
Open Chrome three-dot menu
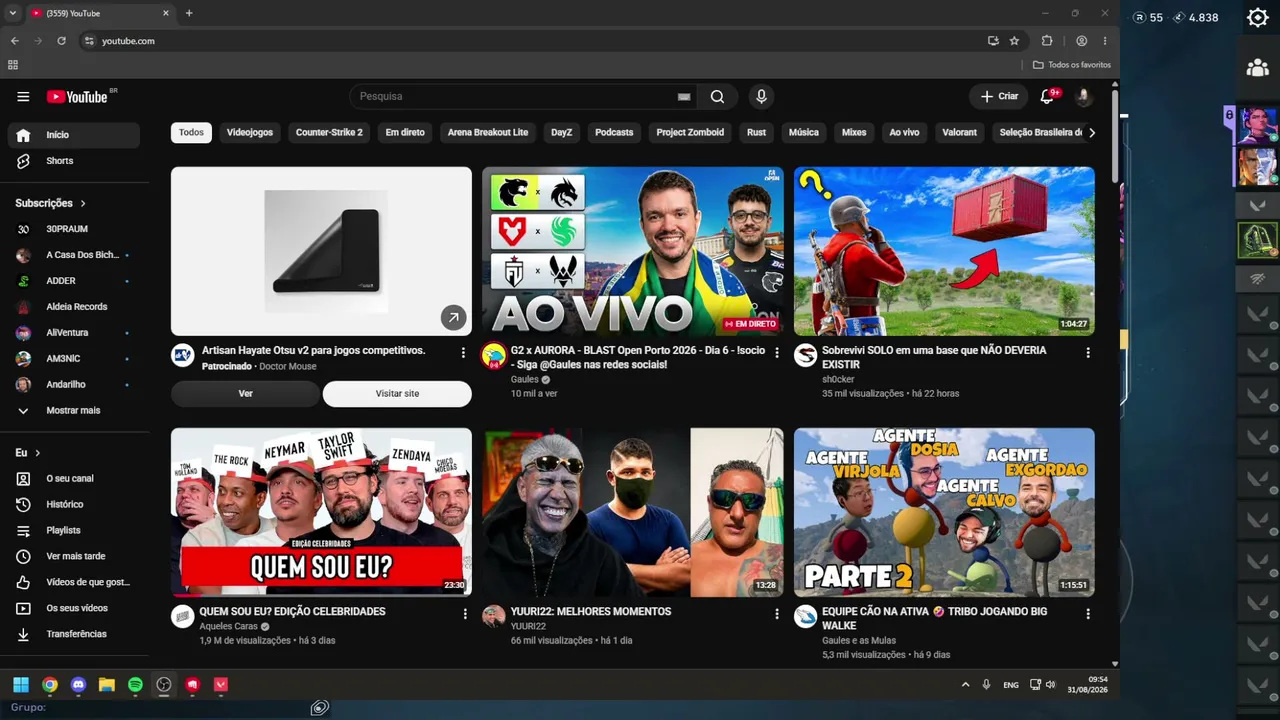pyautogui.click(x=1105, y=41)
